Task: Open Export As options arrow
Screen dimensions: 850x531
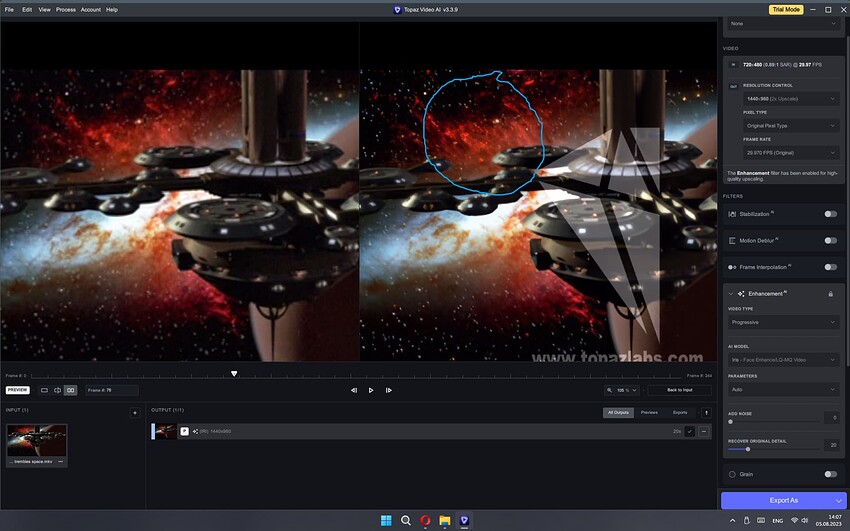Action: [x=839, y=500]
